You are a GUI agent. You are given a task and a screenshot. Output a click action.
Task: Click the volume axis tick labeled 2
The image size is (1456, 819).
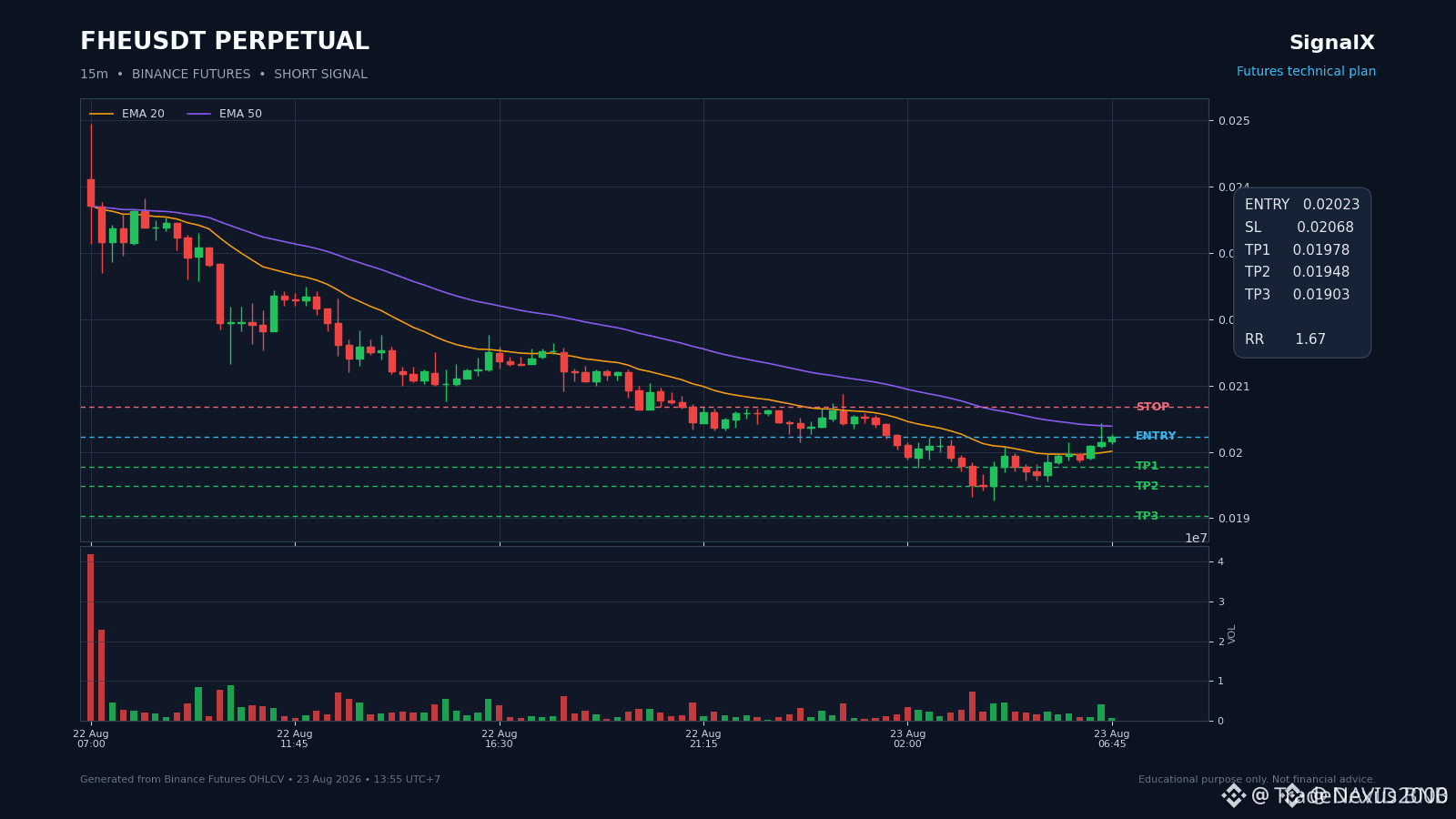tap(1221, 642)
